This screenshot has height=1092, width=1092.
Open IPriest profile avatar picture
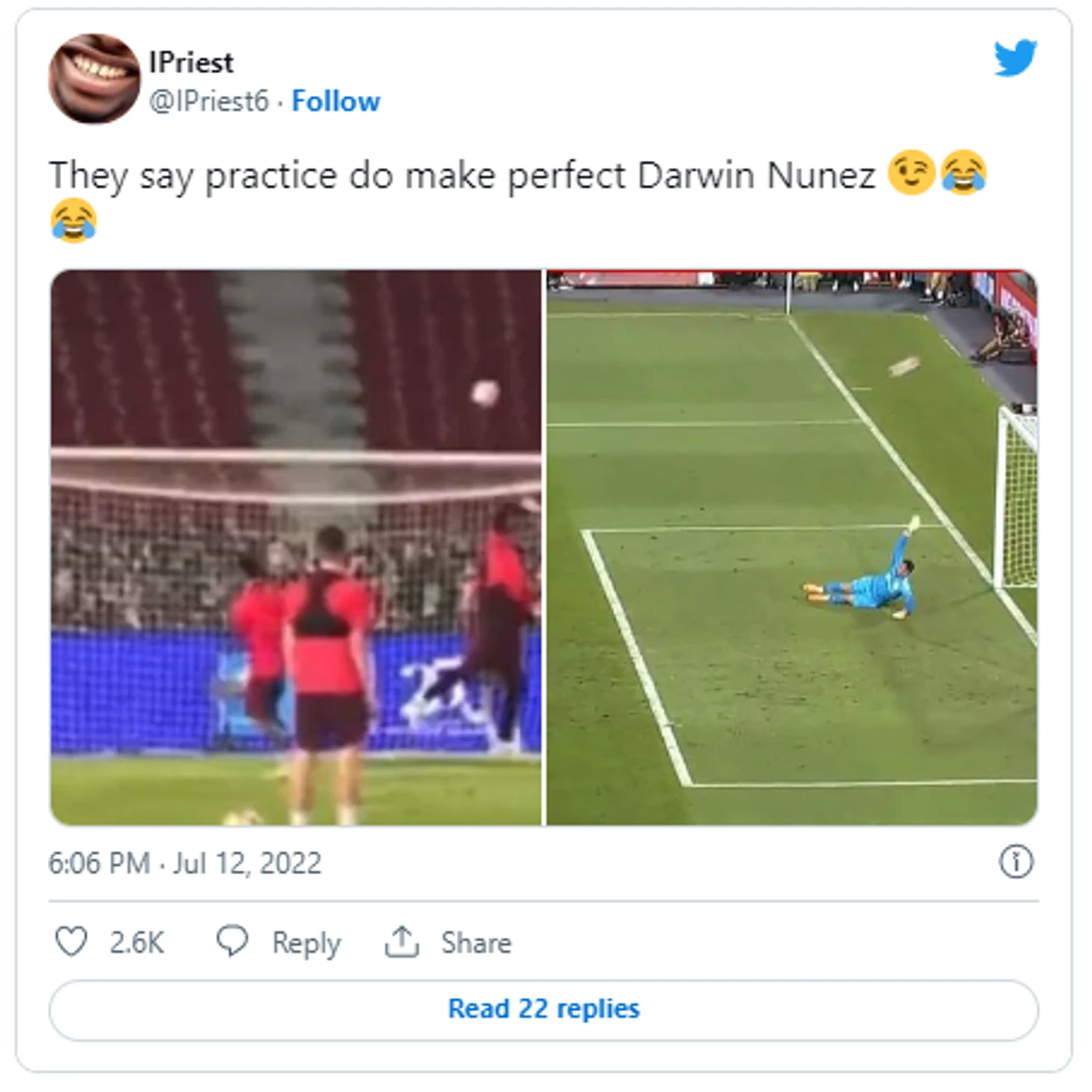(94, 79)
